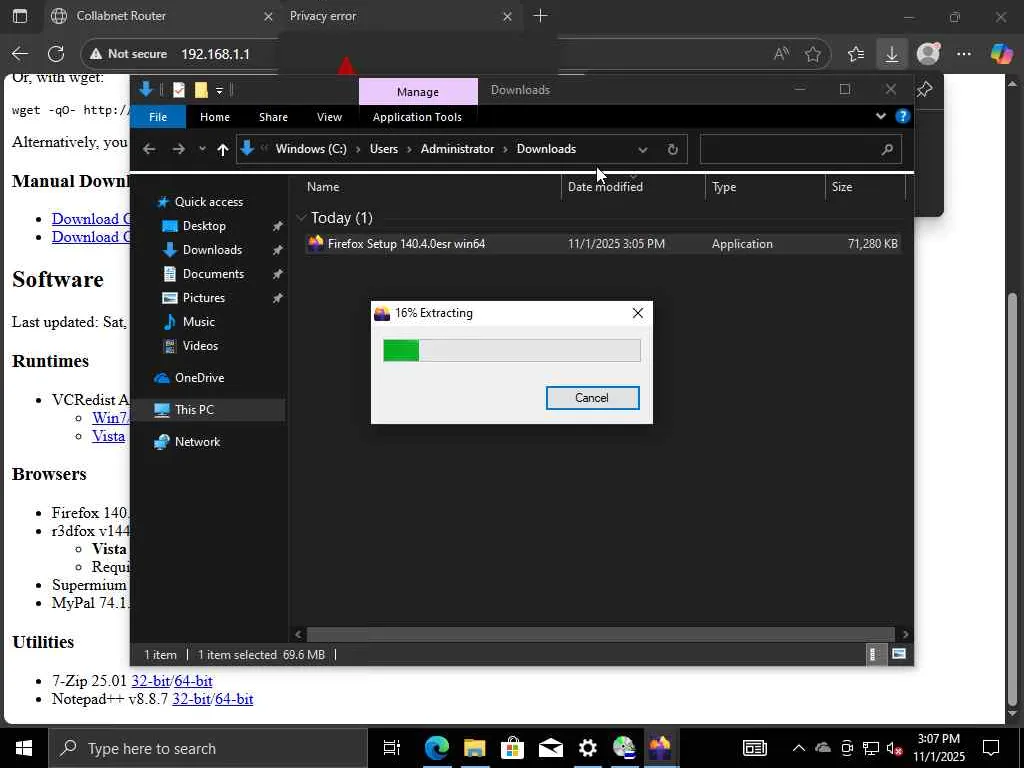Open the Application Tools tab

tap(417, 117)
